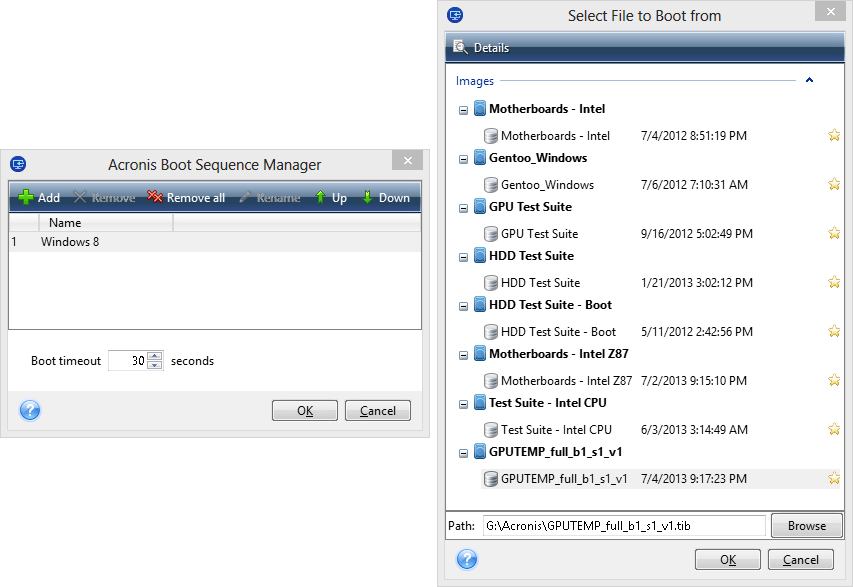Collapse the Motherboards - Intel group
Viewport: 853px width, 587px height.
tap(463, 110)
